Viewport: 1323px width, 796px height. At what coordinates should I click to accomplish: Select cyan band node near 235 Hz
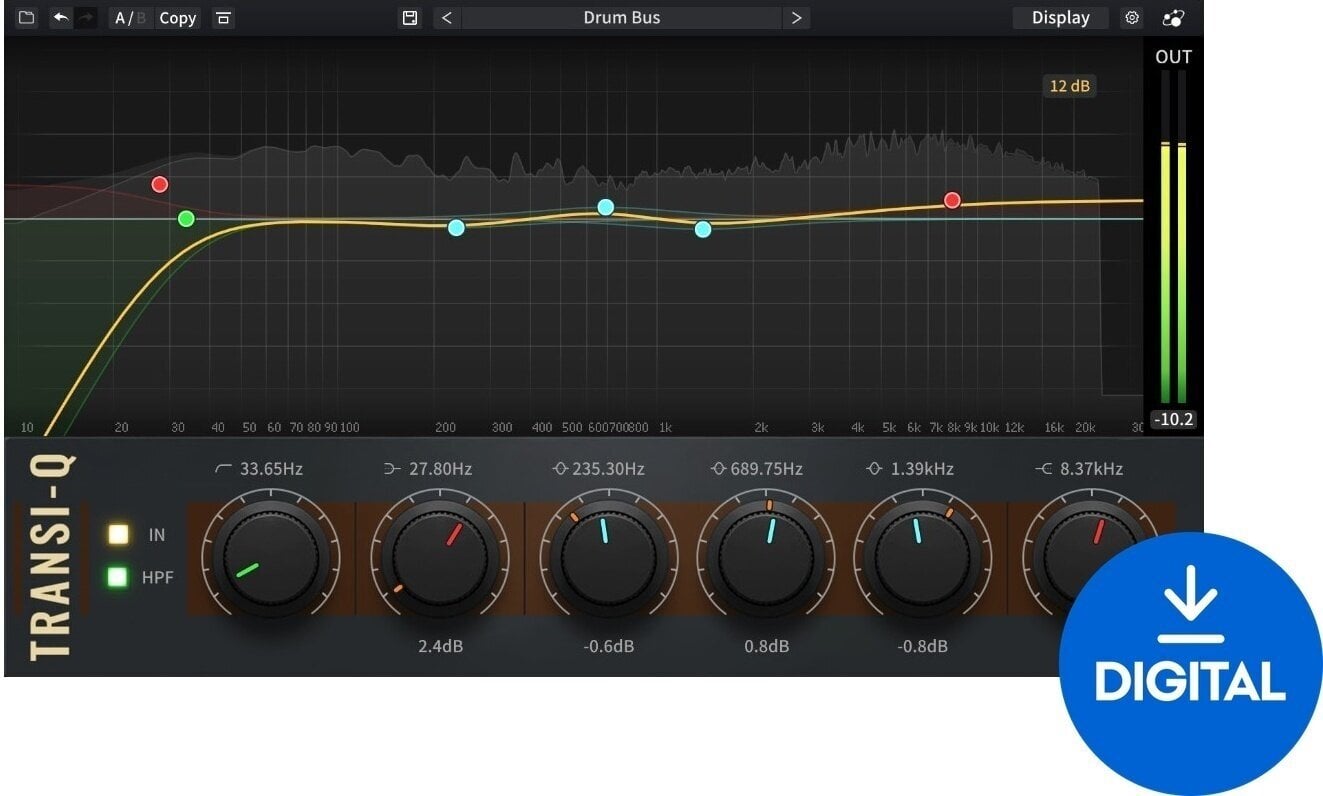pos(456,227)
